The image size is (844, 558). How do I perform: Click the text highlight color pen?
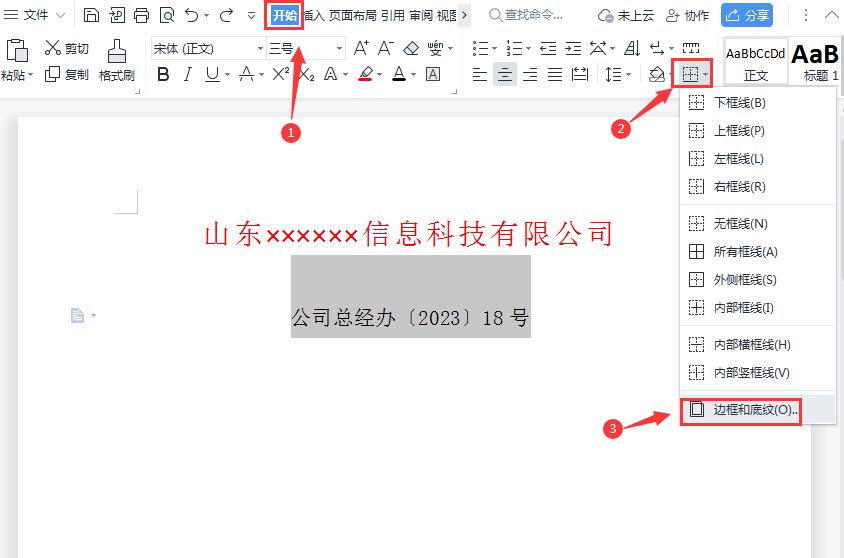pos(366,74)
